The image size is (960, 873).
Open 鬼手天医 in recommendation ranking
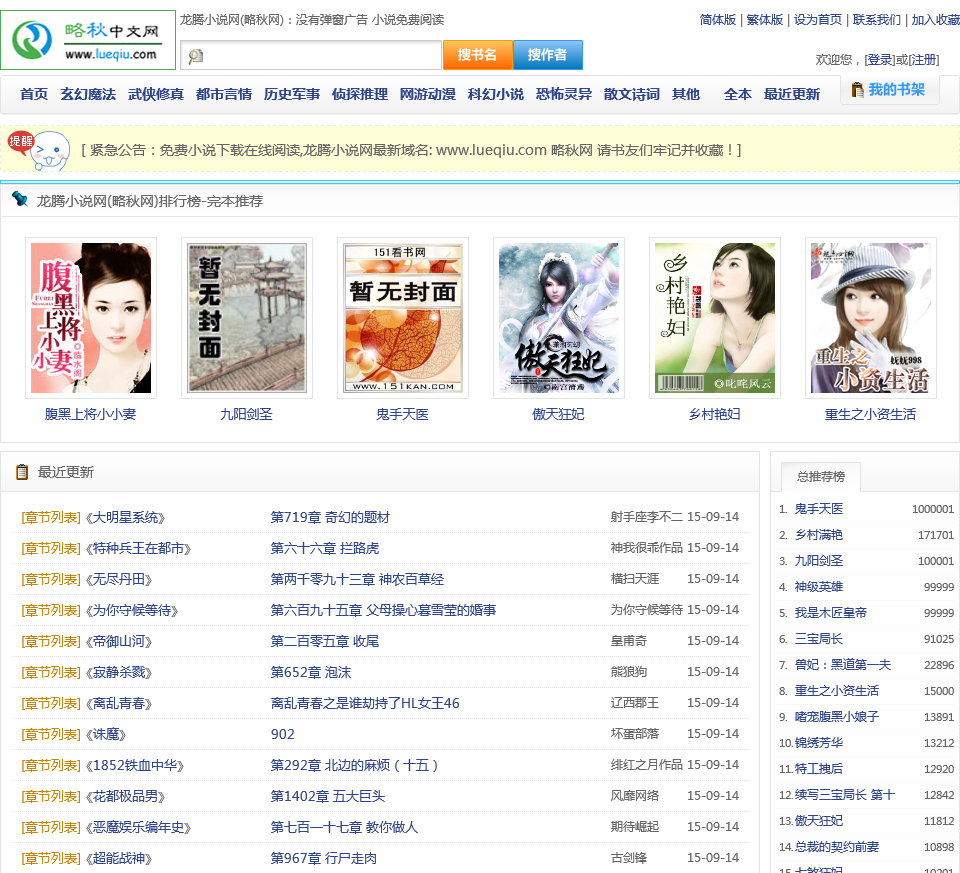819,509
